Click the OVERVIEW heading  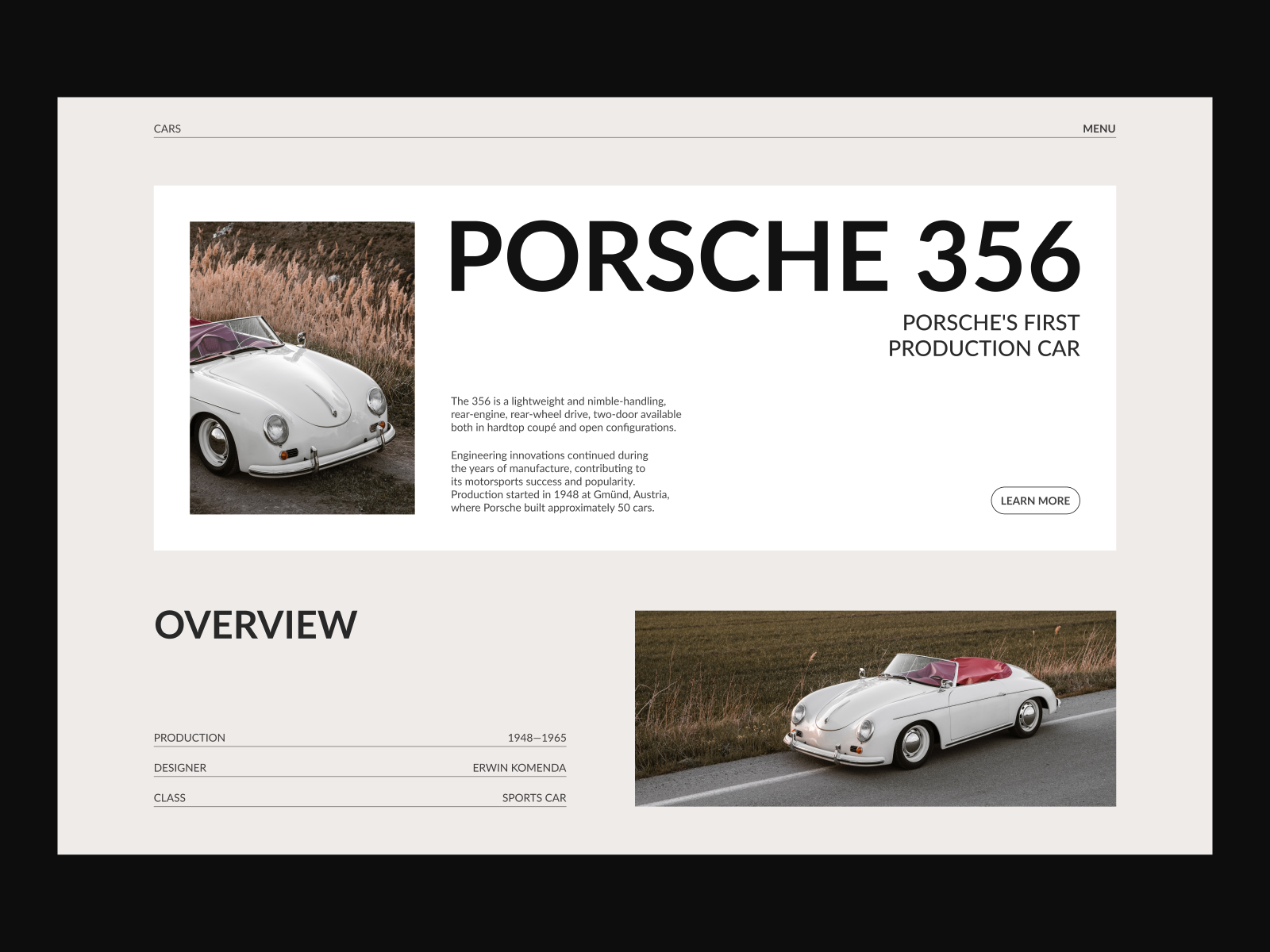pyautogui.click(x=256, y=624)
